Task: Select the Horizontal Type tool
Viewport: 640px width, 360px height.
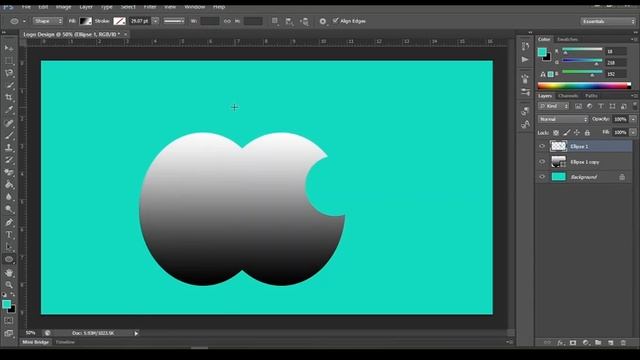Action: click(9, 235)
